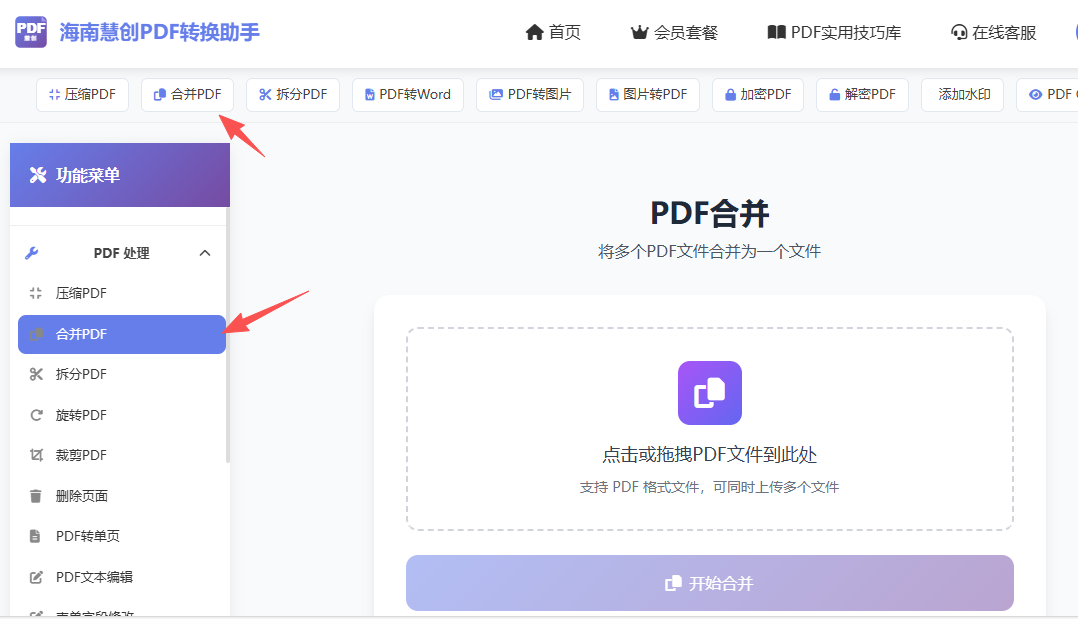Open 旋转PDF in the sidebar
Screen dimensions: 1078x619
[122, 415]
